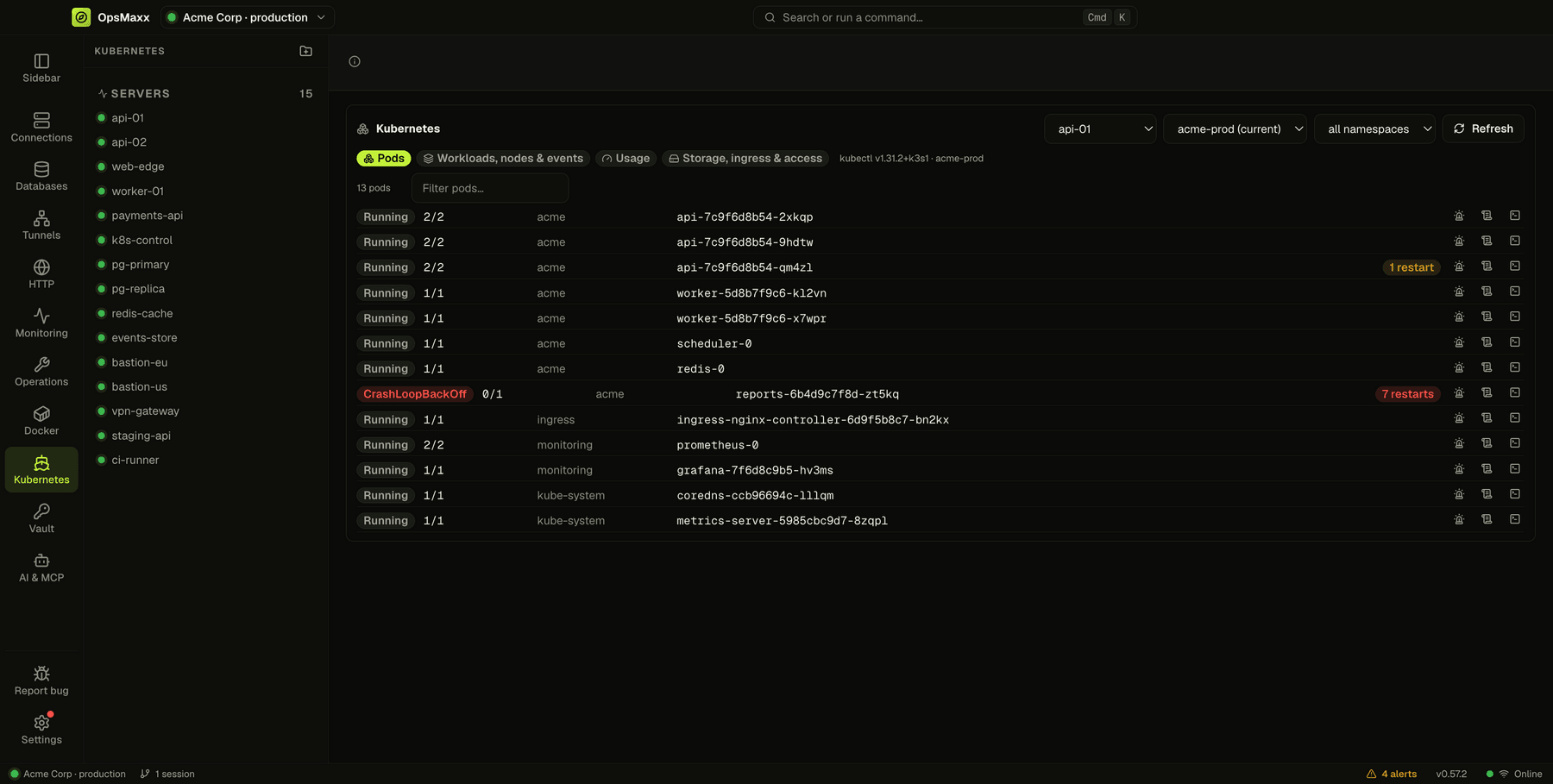Click the new folder icon in Kubernetes header
This screenshot has height=784, width=1553.
pyautogui.click(x=305, y=51)
